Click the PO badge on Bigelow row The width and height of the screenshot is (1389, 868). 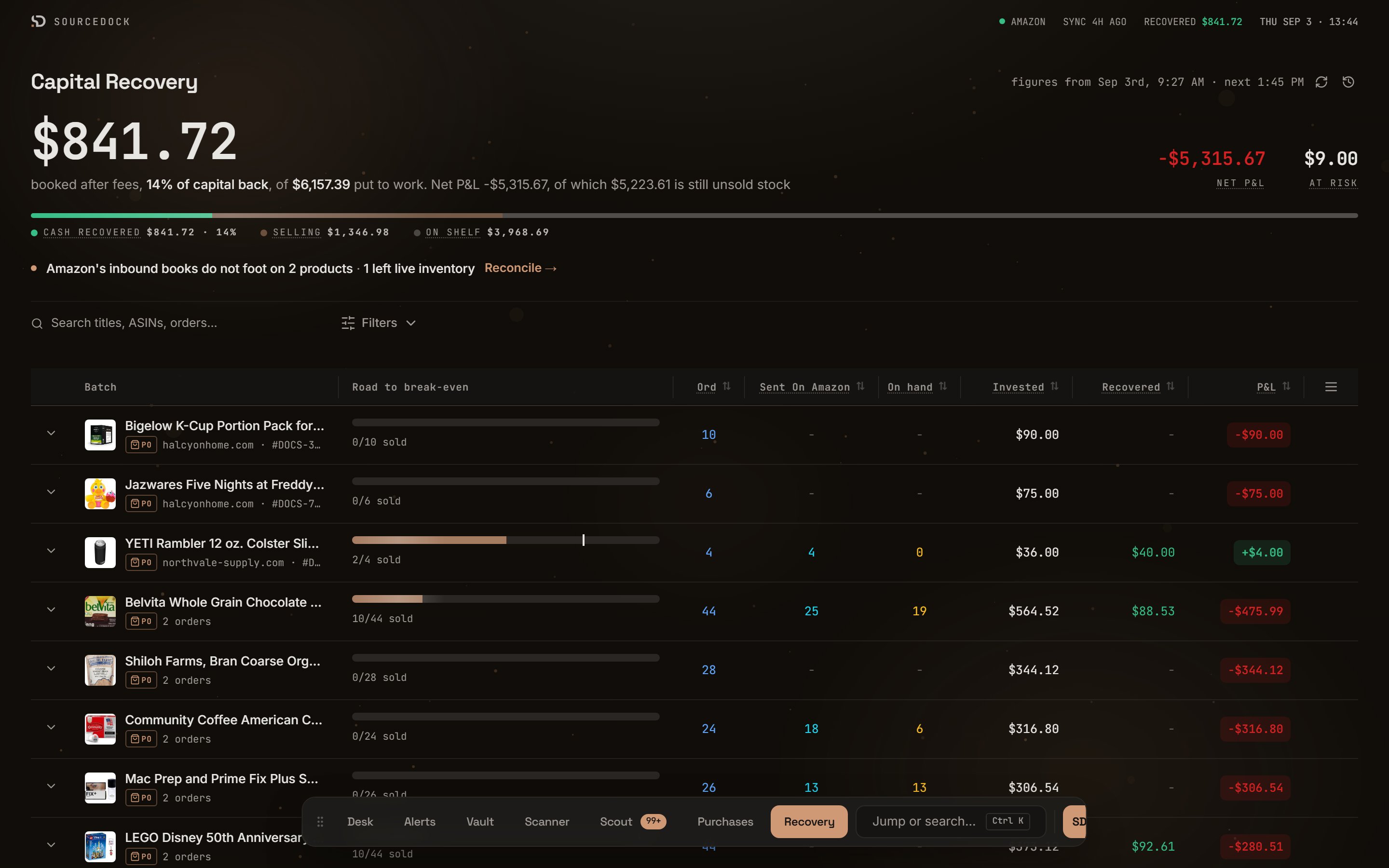point(141,444)
